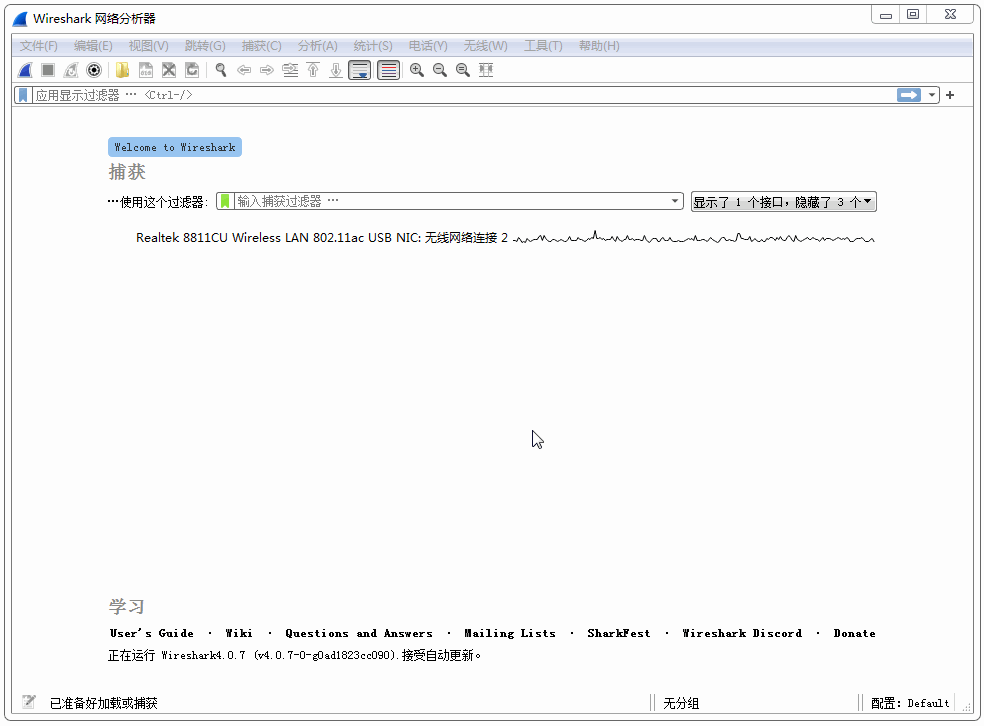
Task: Open the 帮助(H) menu
Action: [599, 46]
